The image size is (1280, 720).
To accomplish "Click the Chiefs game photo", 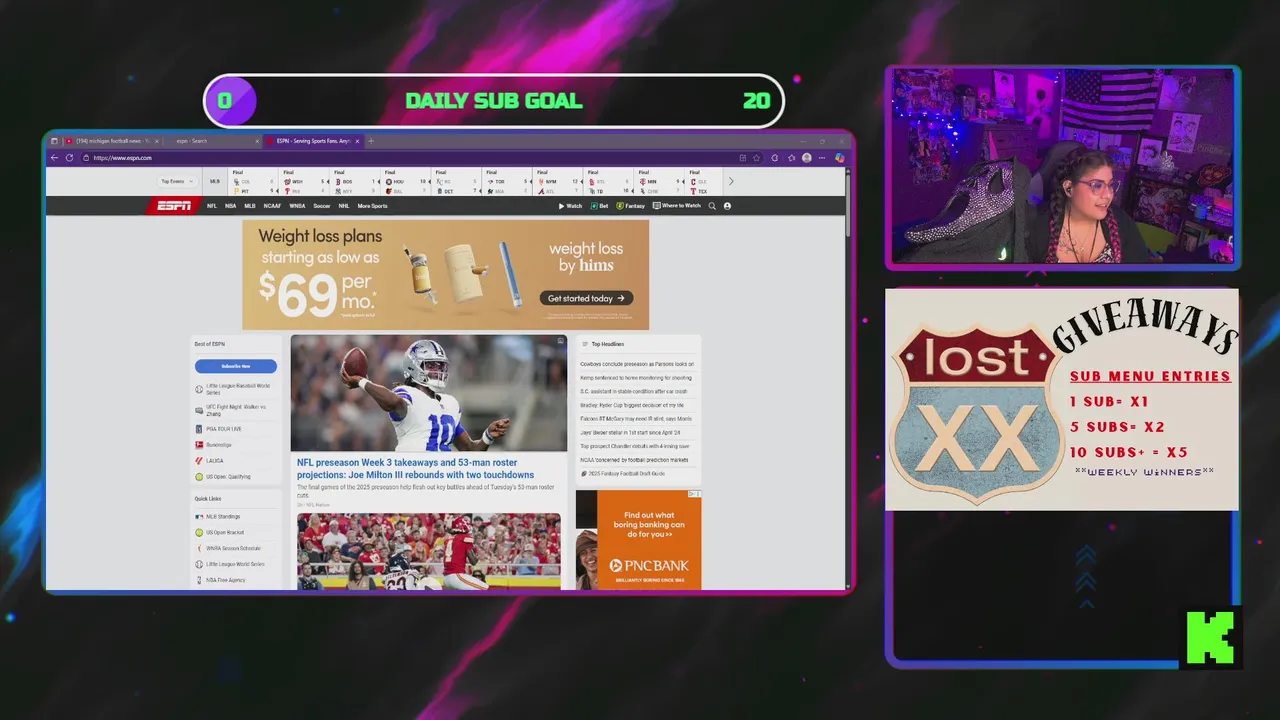I will coord(429,551).
